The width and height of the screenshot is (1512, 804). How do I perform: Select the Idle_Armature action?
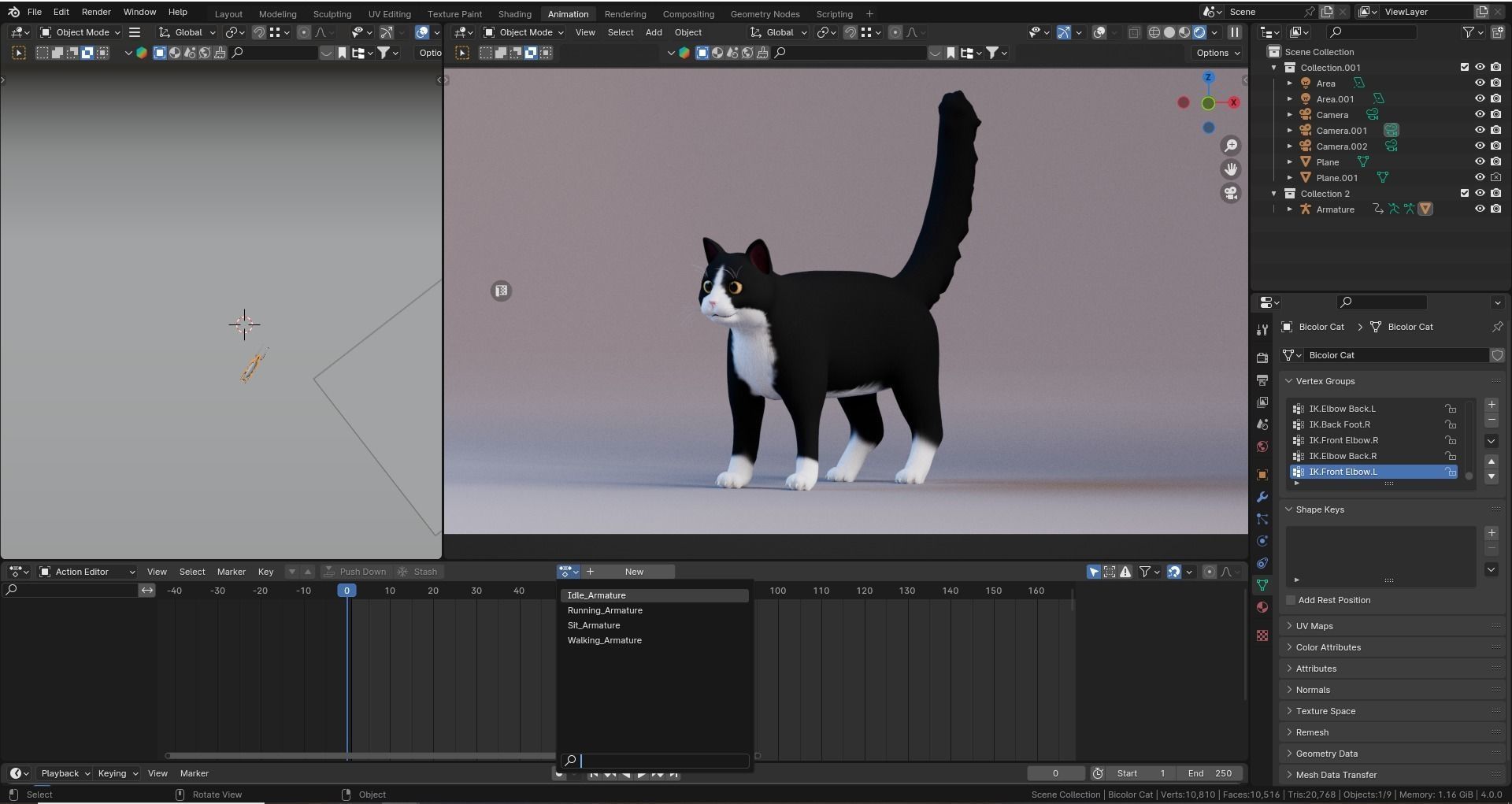click(x=654, y=595)
